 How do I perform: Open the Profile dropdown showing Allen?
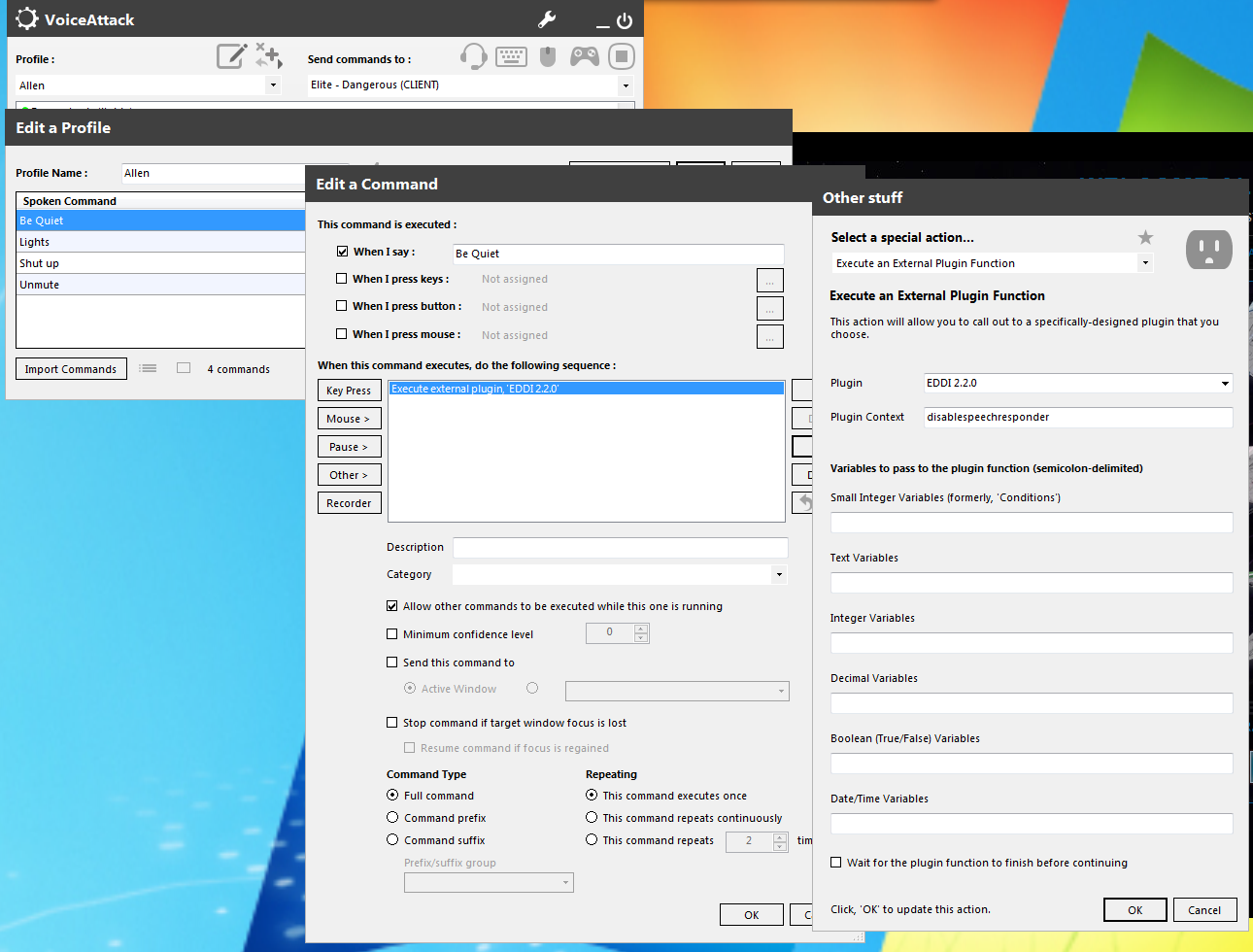(x=149, y=85)
